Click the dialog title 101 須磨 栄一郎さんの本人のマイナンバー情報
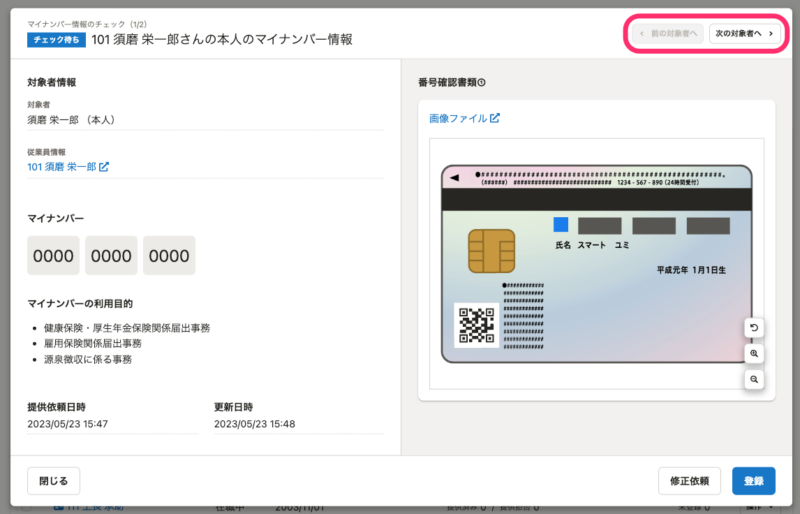 tap(222, 40)
